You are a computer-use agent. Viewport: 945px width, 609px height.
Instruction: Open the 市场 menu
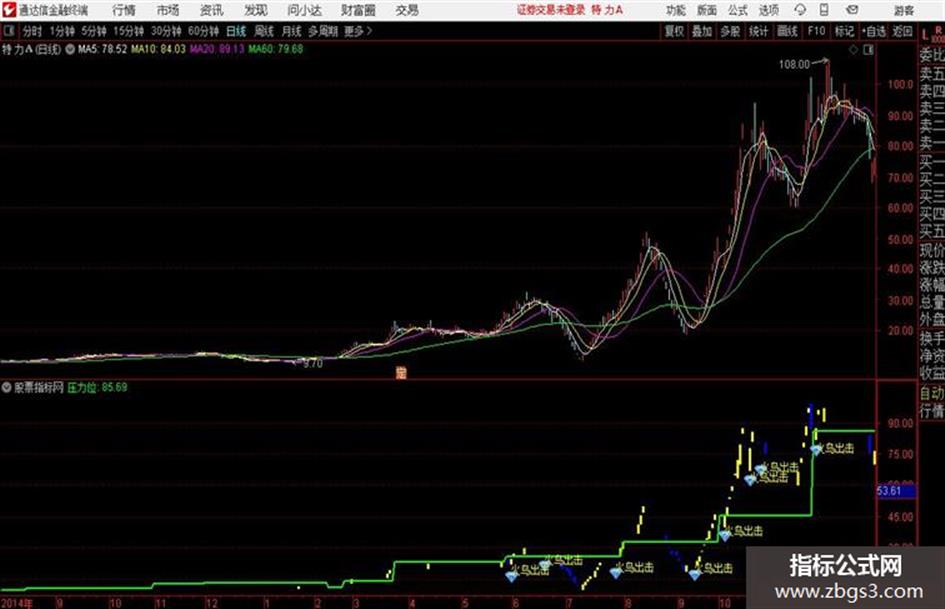click(168, 10)
